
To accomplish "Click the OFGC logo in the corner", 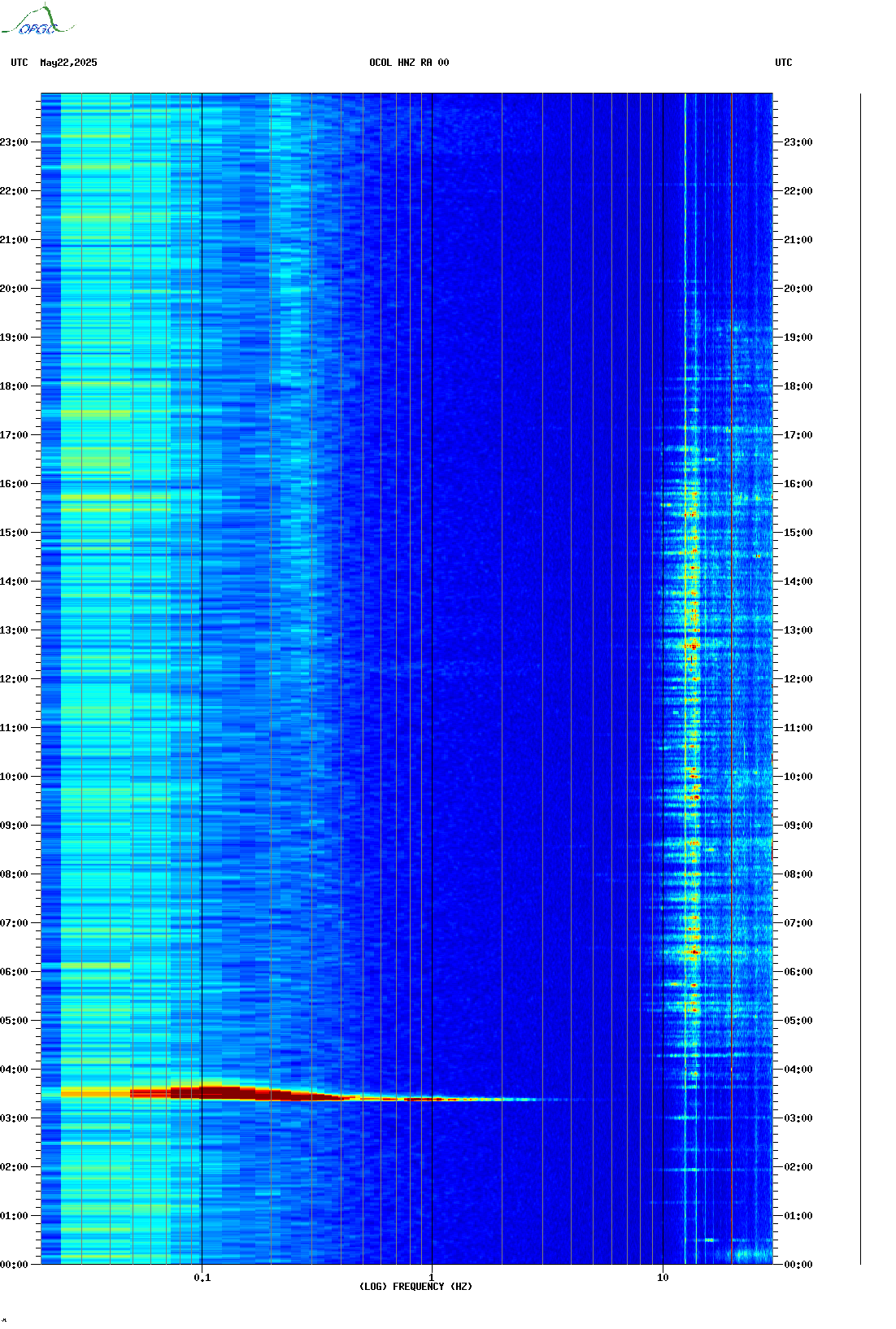I will (37, 22).
